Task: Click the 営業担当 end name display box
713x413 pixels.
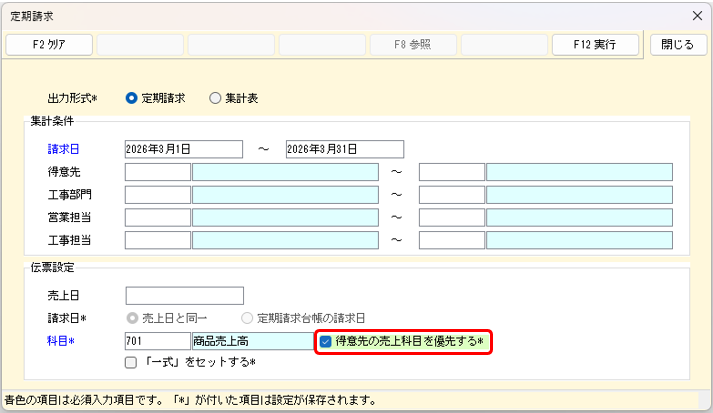Action: (x=579, y=217)
